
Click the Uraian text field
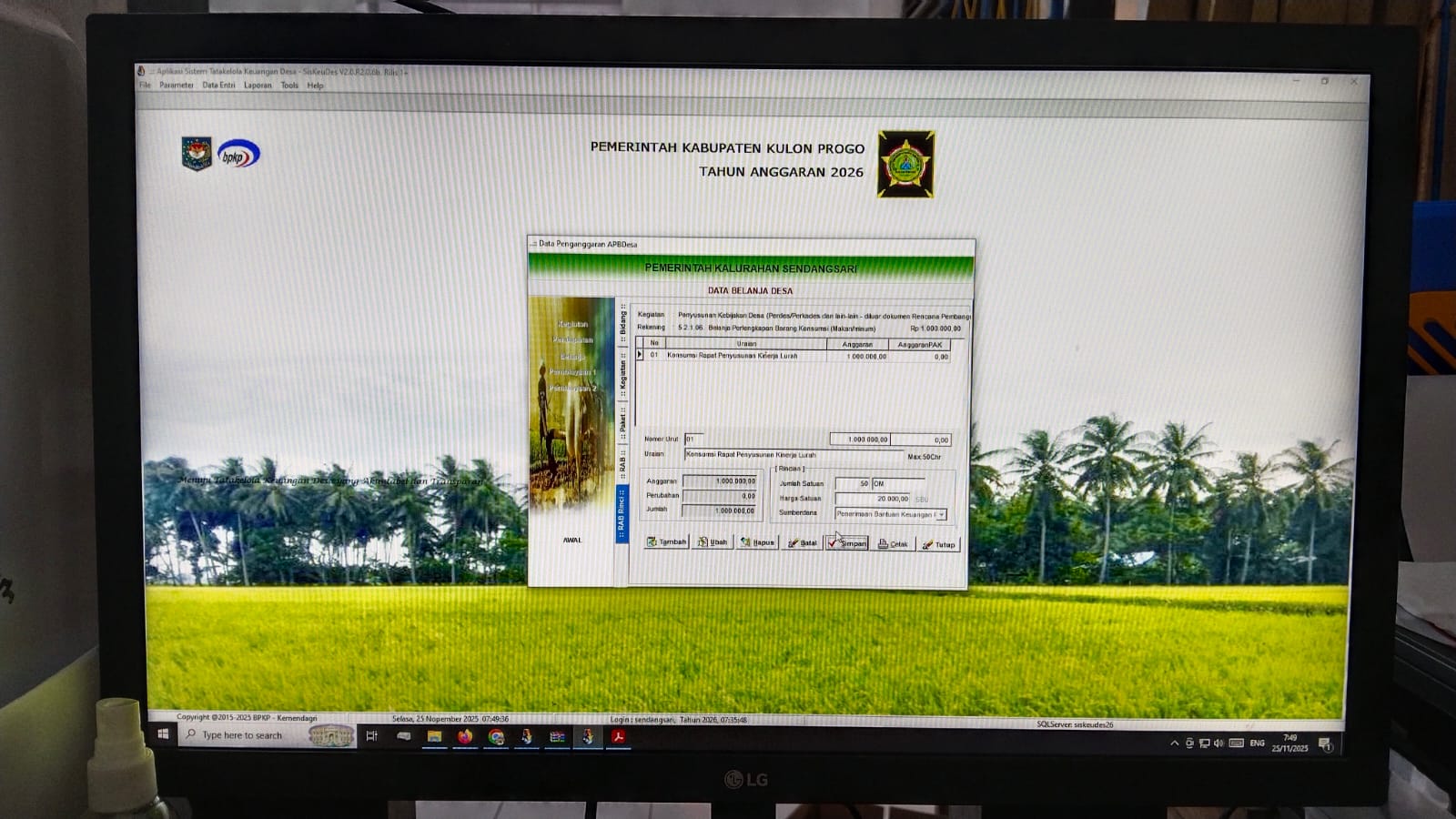[792, 454]
